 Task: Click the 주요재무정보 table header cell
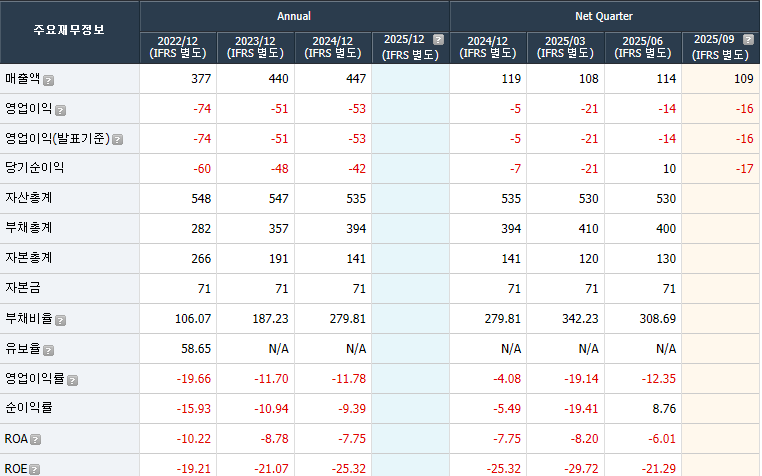[x=69, y=32]
